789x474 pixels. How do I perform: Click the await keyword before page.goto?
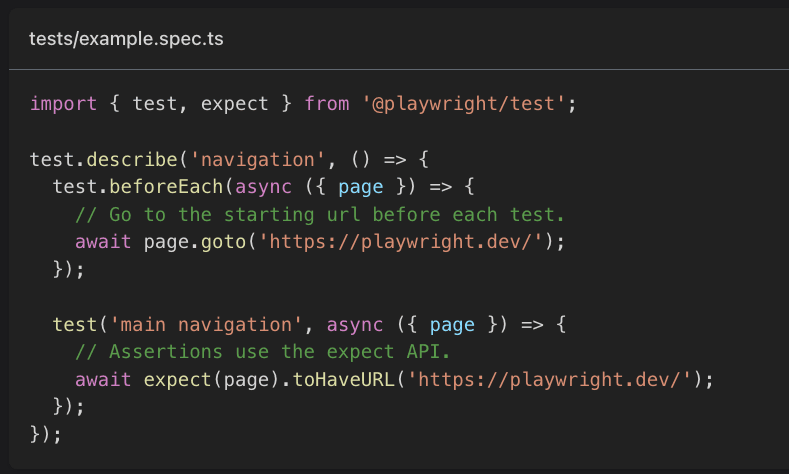(98, 242)
